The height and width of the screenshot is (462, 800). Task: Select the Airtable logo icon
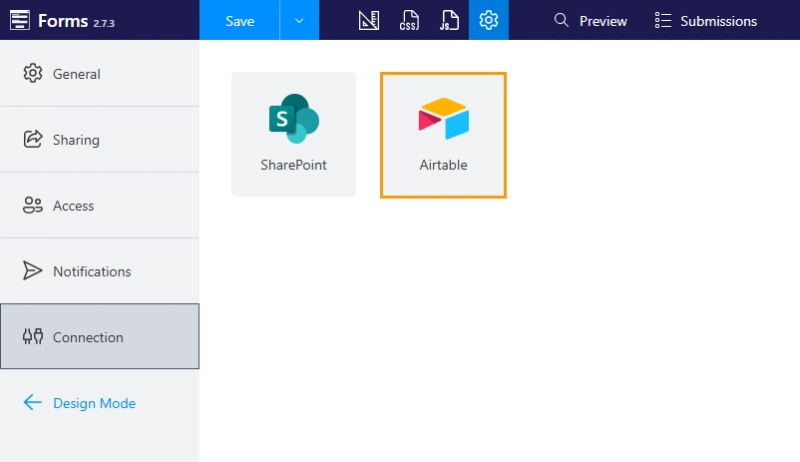tap(443, 119)
